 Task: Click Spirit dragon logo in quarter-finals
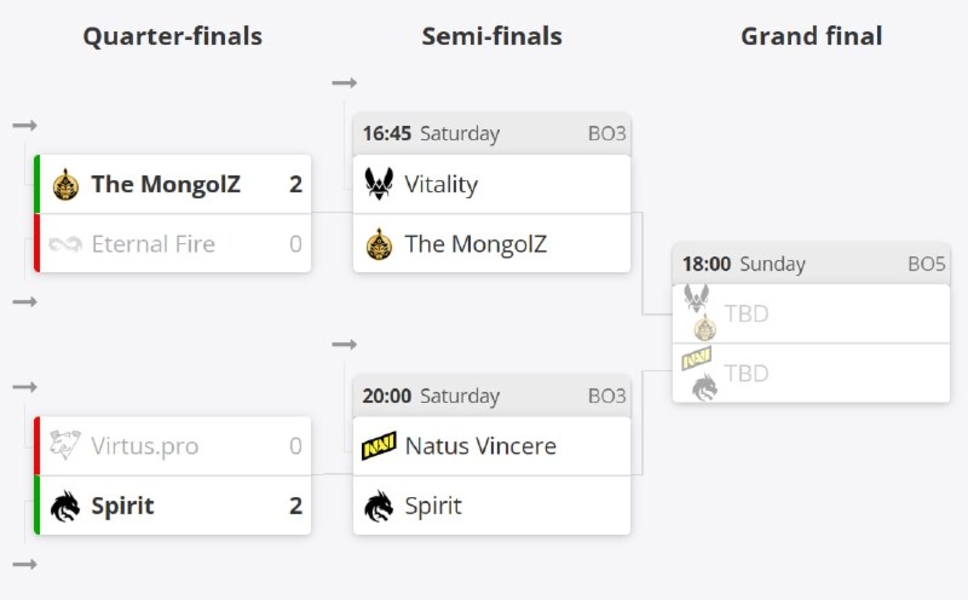66,506
